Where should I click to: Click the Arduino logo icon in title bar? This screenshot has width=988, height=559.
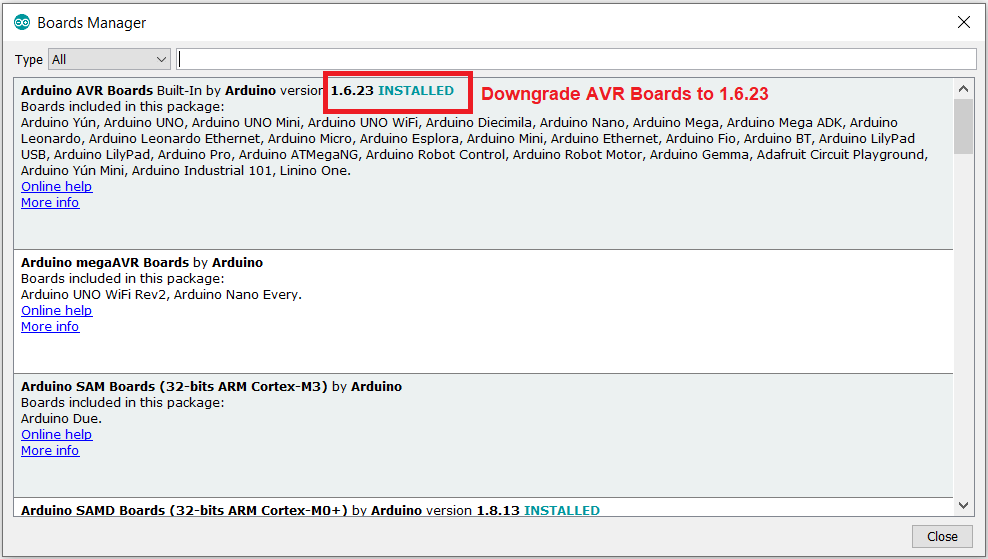(x=22, y=23)
